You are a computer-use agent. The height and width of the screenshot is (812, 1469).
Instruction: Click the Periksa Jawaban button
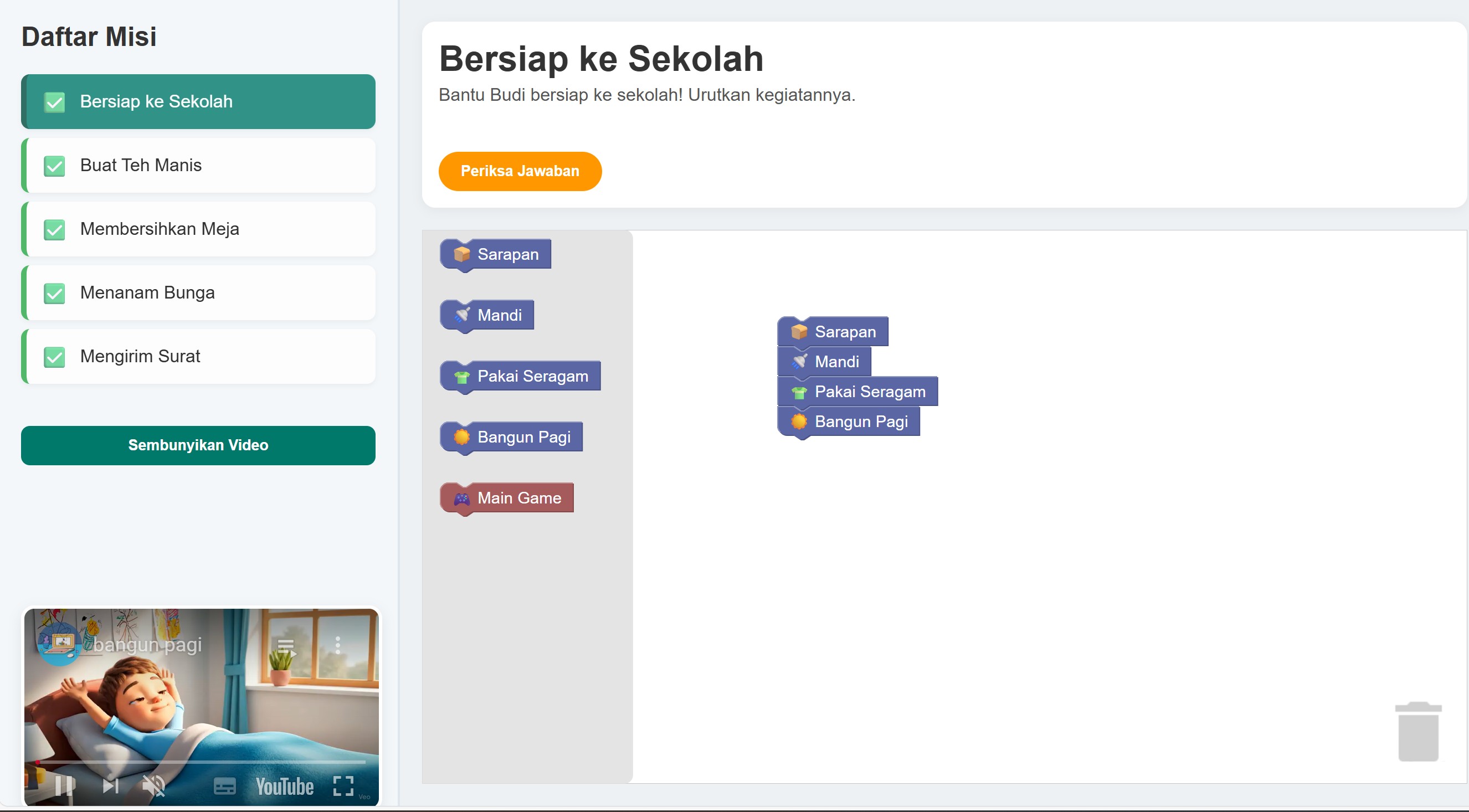point(520,171)
